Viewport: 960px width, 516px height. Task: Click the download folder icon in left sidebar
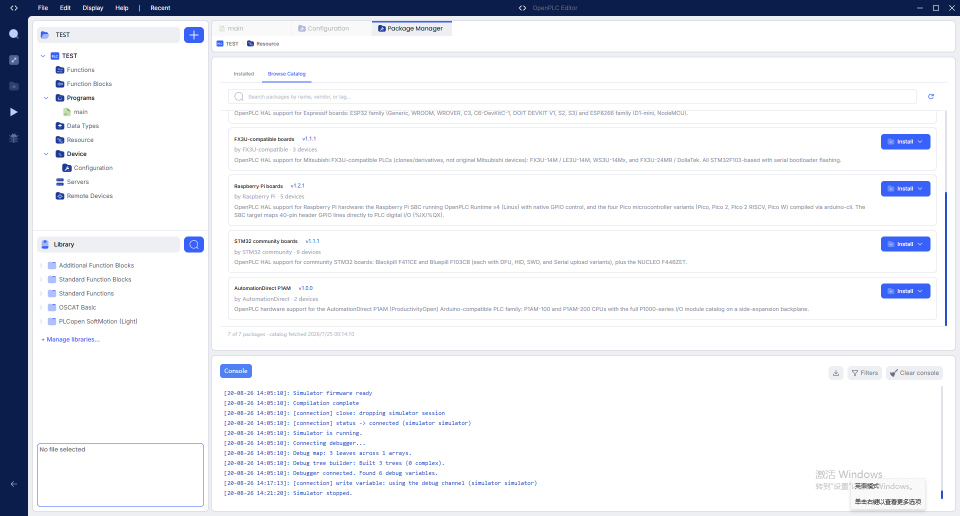pyautogui.click(x=13, y=86)
